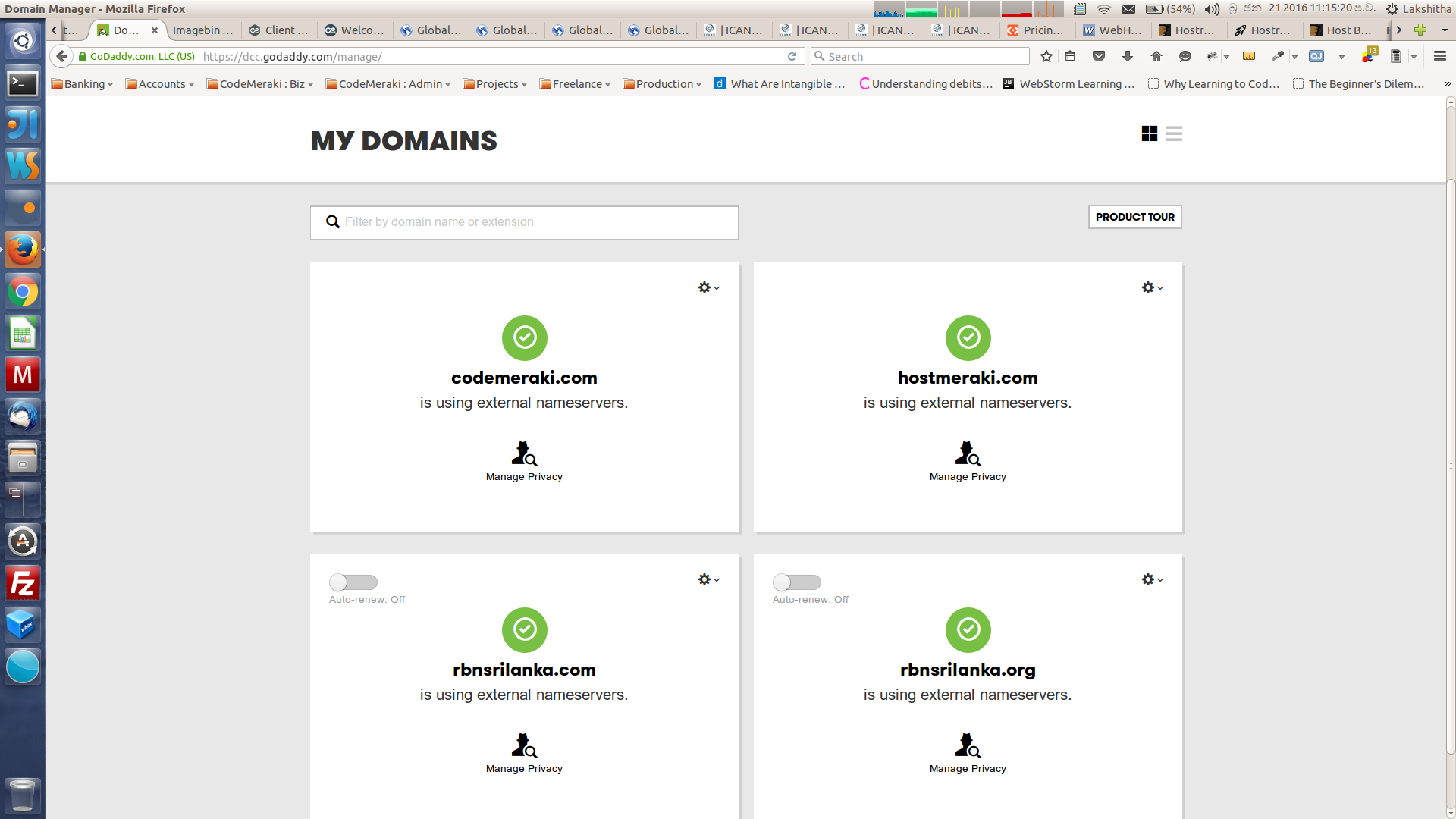Viewport: 1456px width, 819px height.
Task: Launch Terminal from the dock
Action: click(23, 83)
